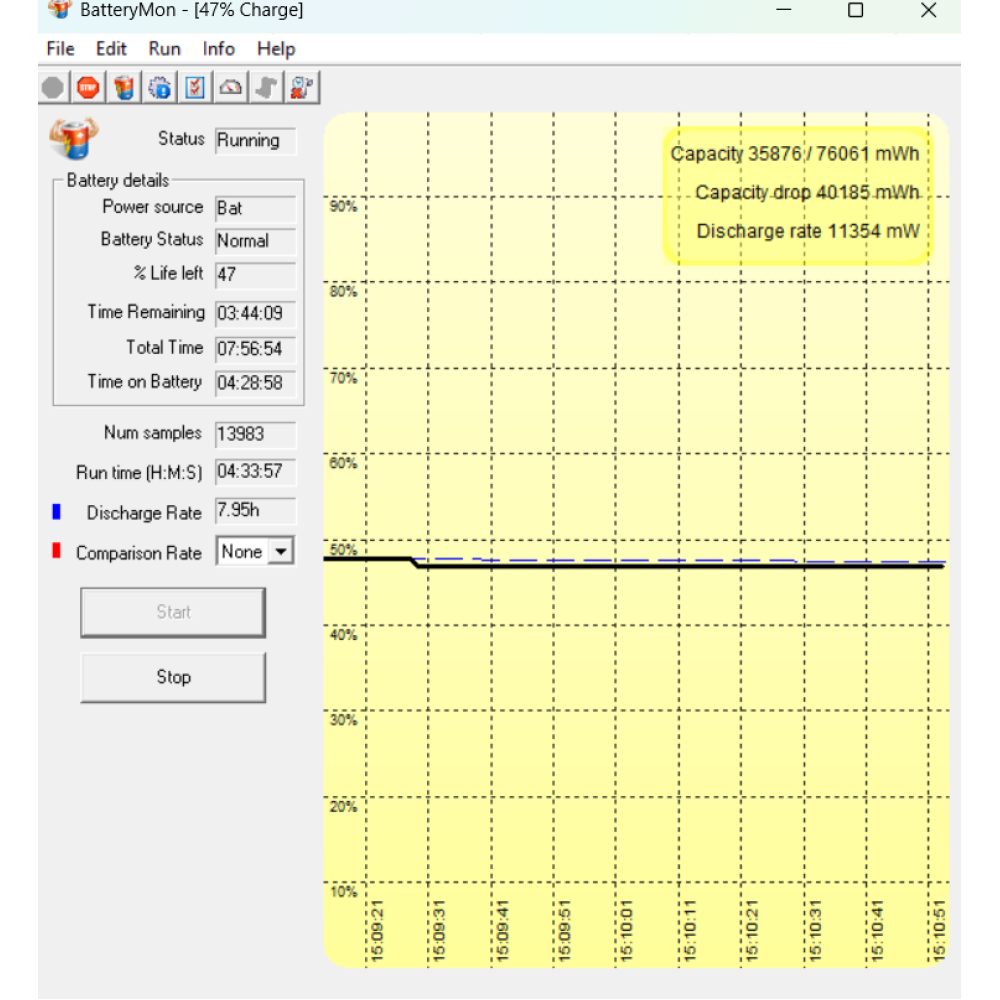Image resolution: width=1000 pixels, height=1000 pixels.
Task: Click the Battery details group label
Action: pos(118,181)
